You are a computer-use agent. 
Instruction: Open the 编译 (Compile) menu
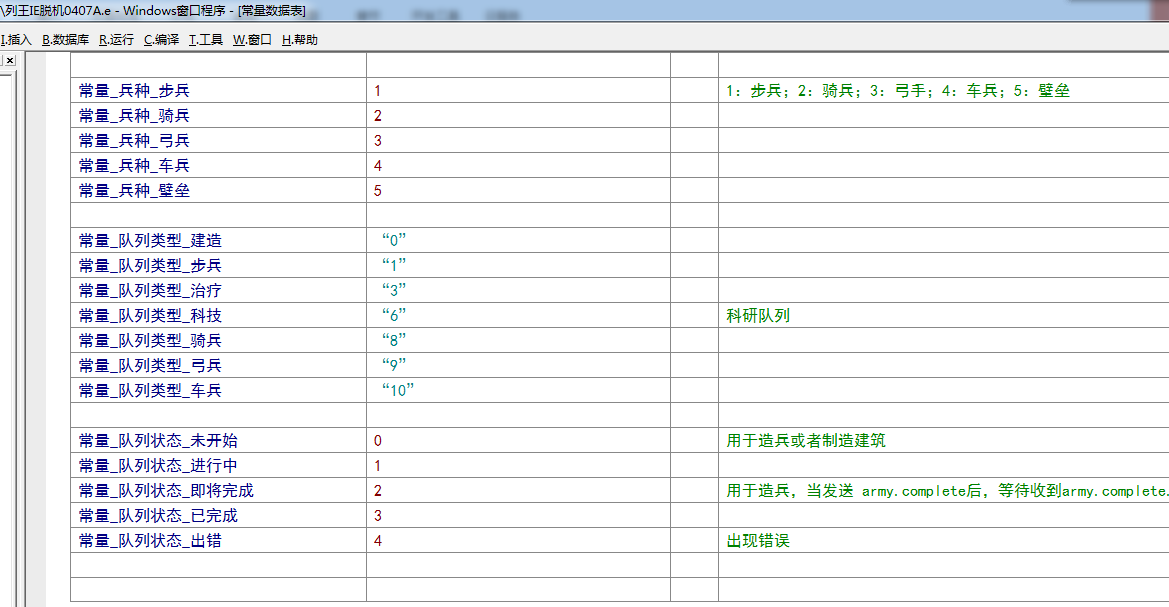tap(161, 40)
